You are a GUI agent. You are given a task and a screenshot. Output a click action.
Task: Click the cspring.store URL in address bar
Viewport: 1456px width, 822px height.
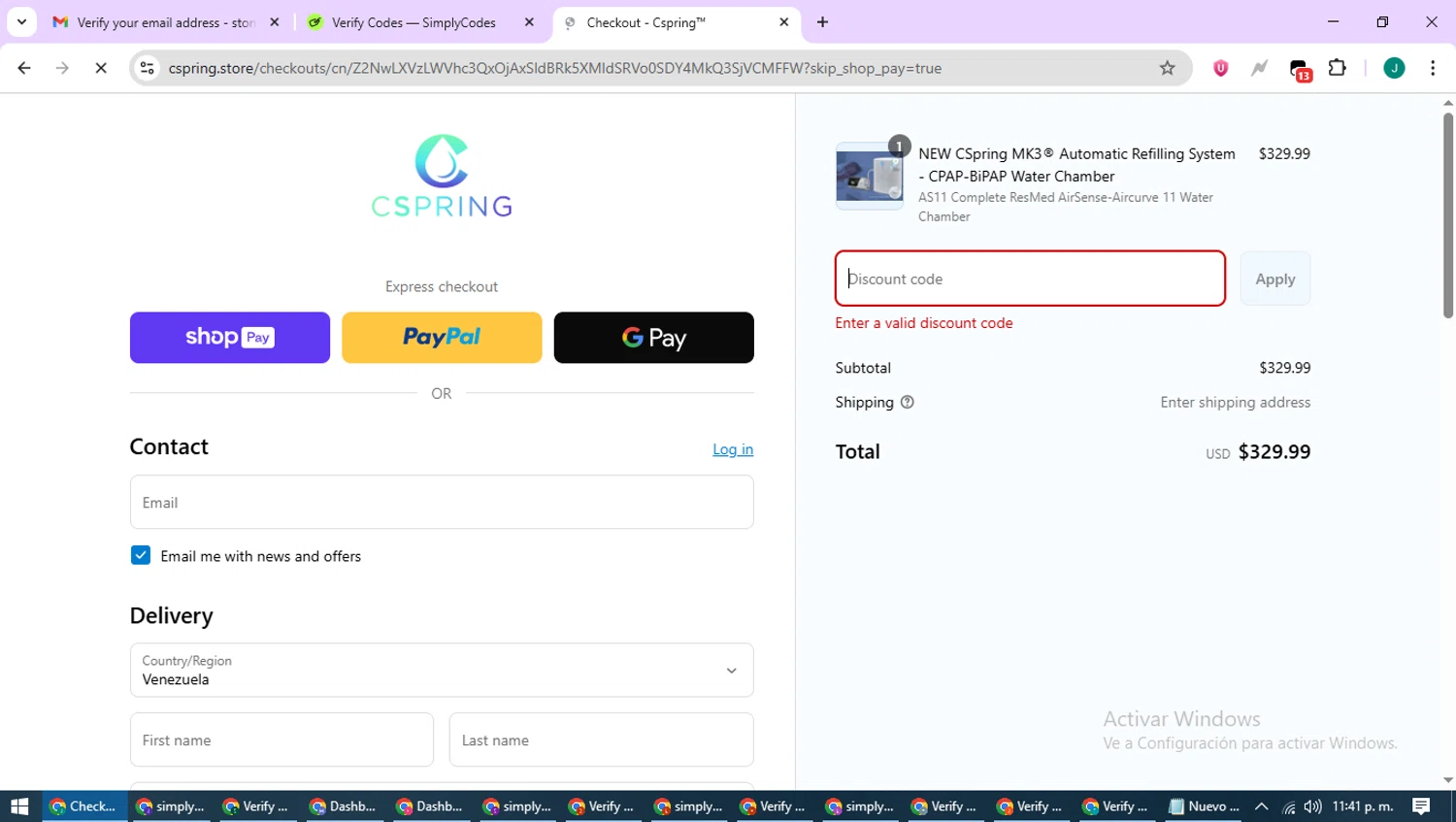click(554, 68)
